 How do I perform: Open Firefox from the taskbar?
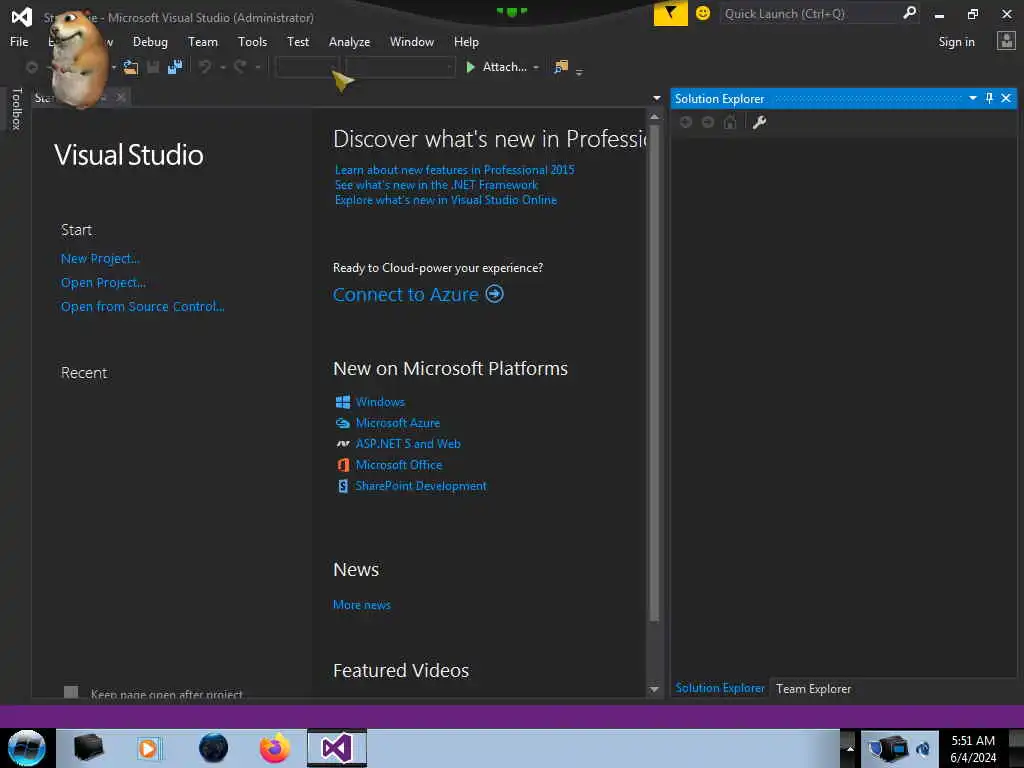click(275, 748)
